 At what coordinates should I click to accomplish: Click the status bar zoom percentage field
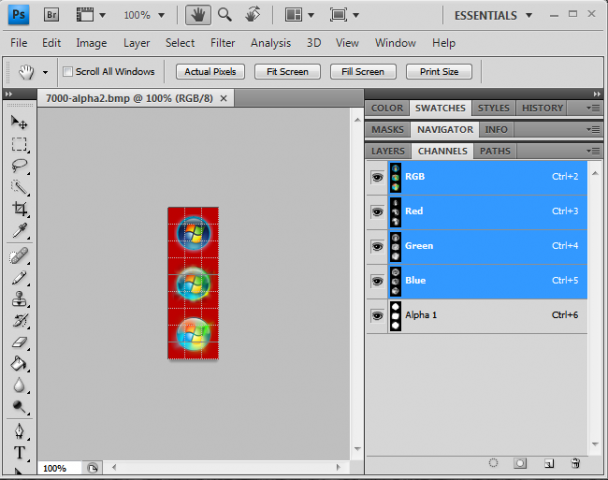[59, 468]
